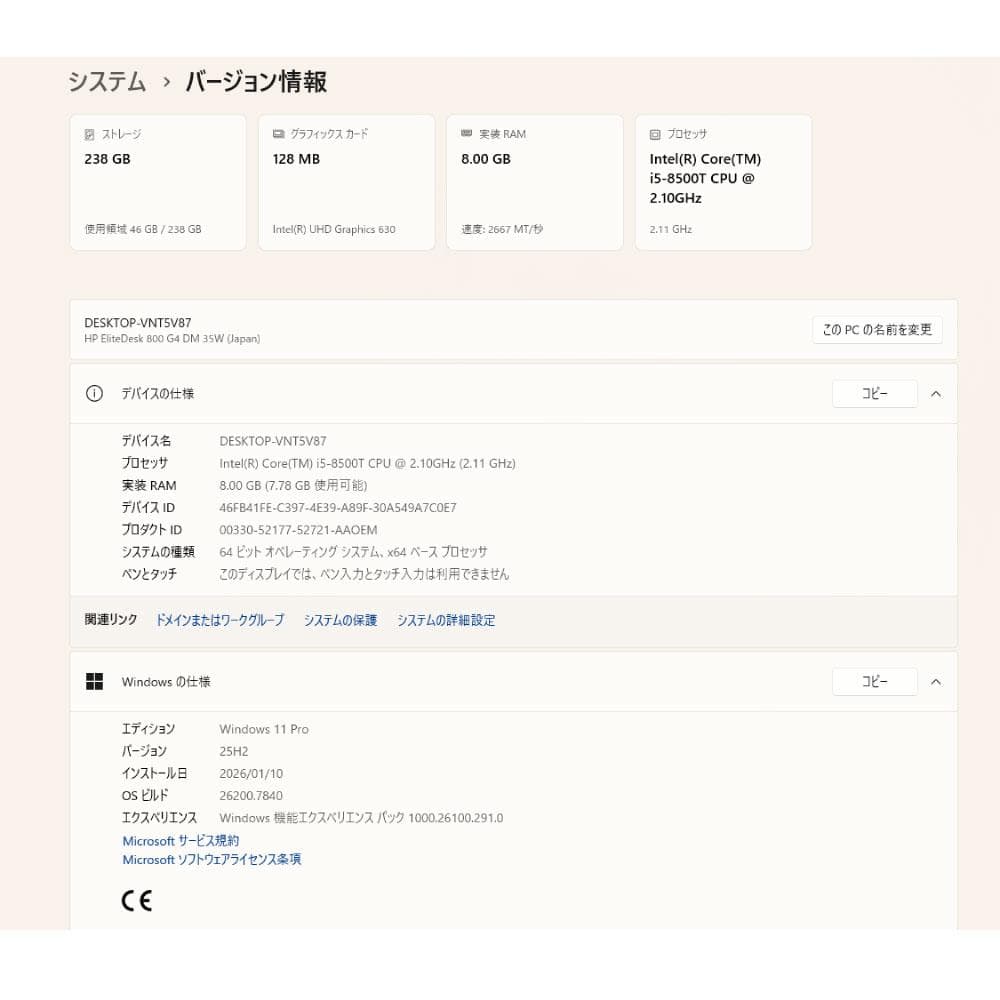The width and height of the screenshot is (1000, 1000).
Task: Open the Intel Core i5-8500T processor tile
Action: pos(723,182)
